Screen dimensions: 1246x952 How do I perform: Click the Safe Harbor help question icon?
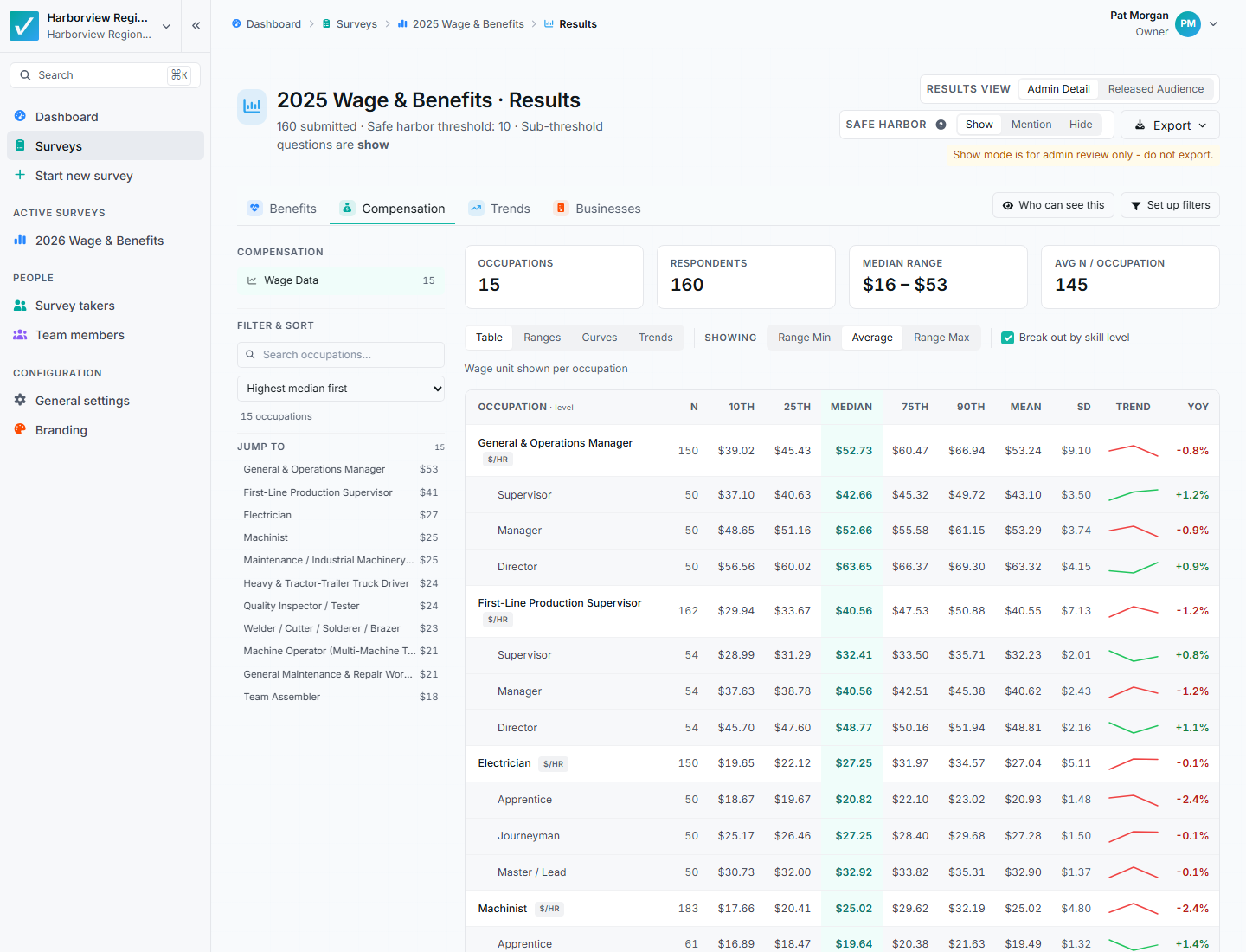click(x=941, y=125)
